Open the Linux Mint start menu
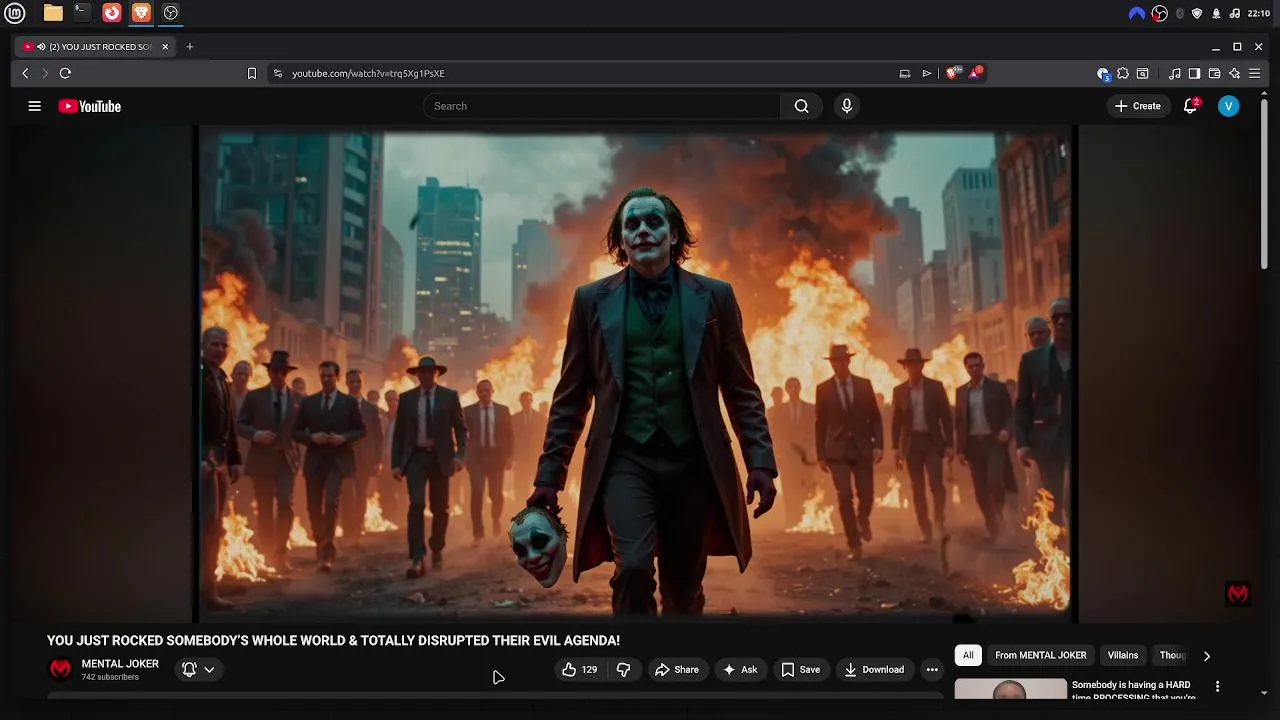The height and width of the screenshot is (720, 1280). point(15,13)
